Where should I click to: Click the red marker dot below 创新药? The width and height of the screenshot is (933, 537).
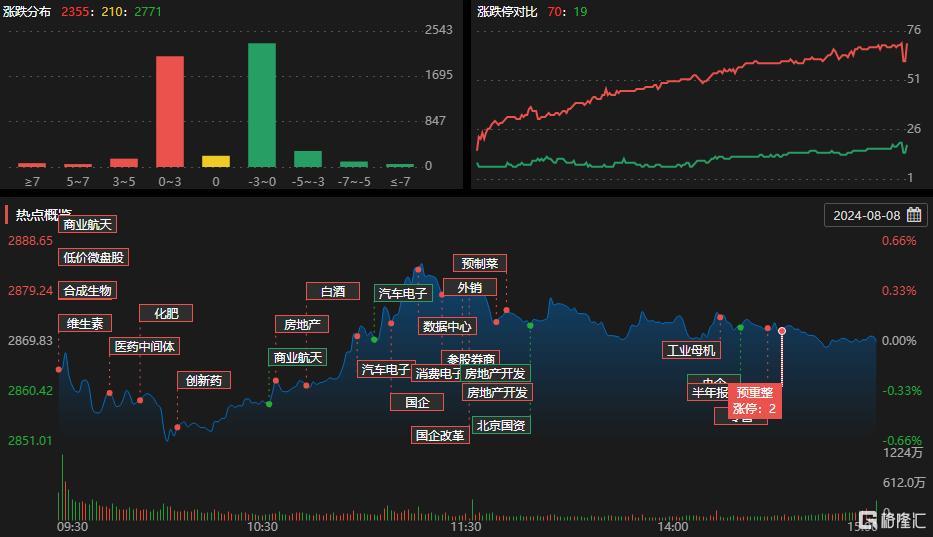tap(177, 427)
